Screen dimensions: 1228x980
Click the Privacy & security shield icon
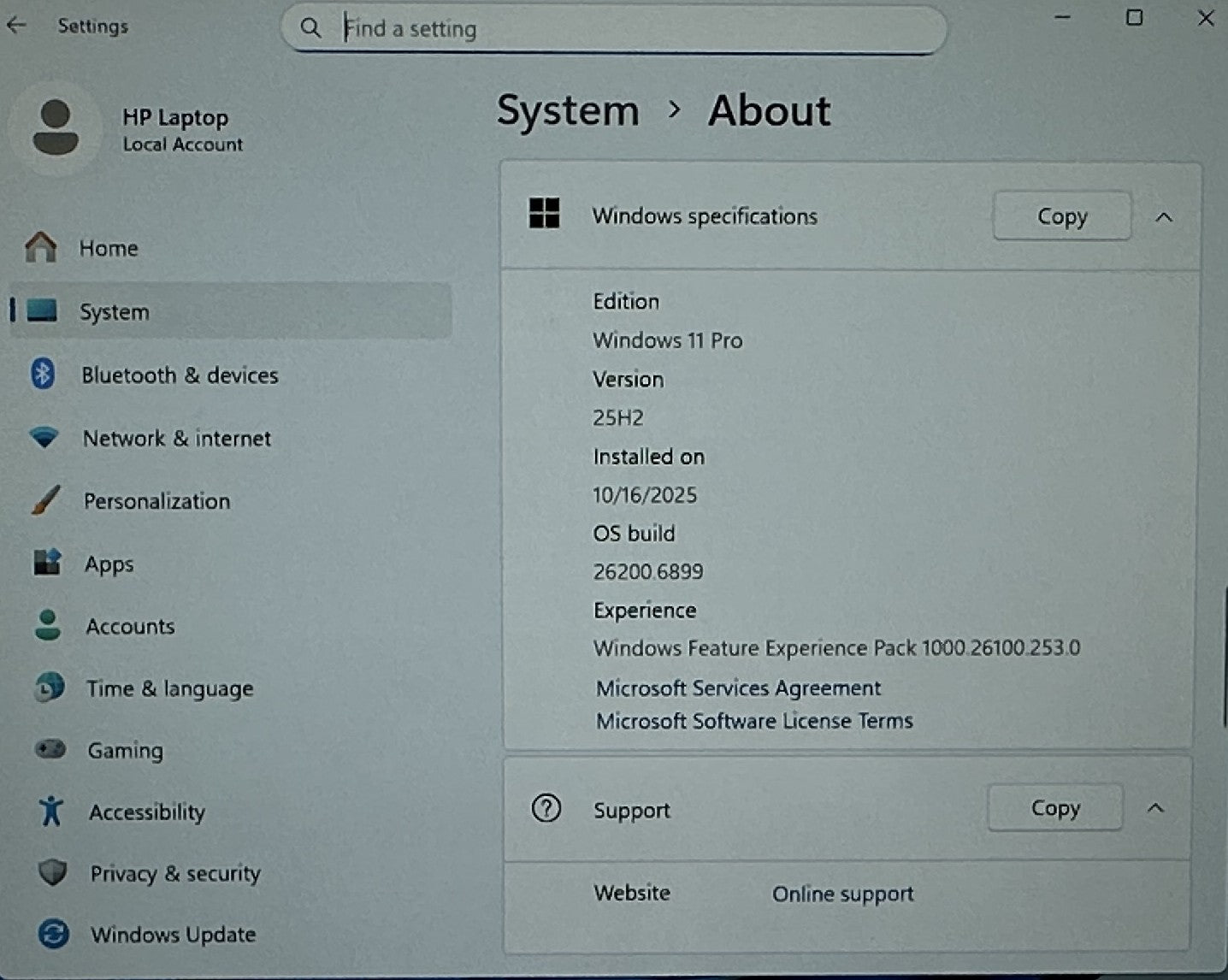(x=53, y=873)
